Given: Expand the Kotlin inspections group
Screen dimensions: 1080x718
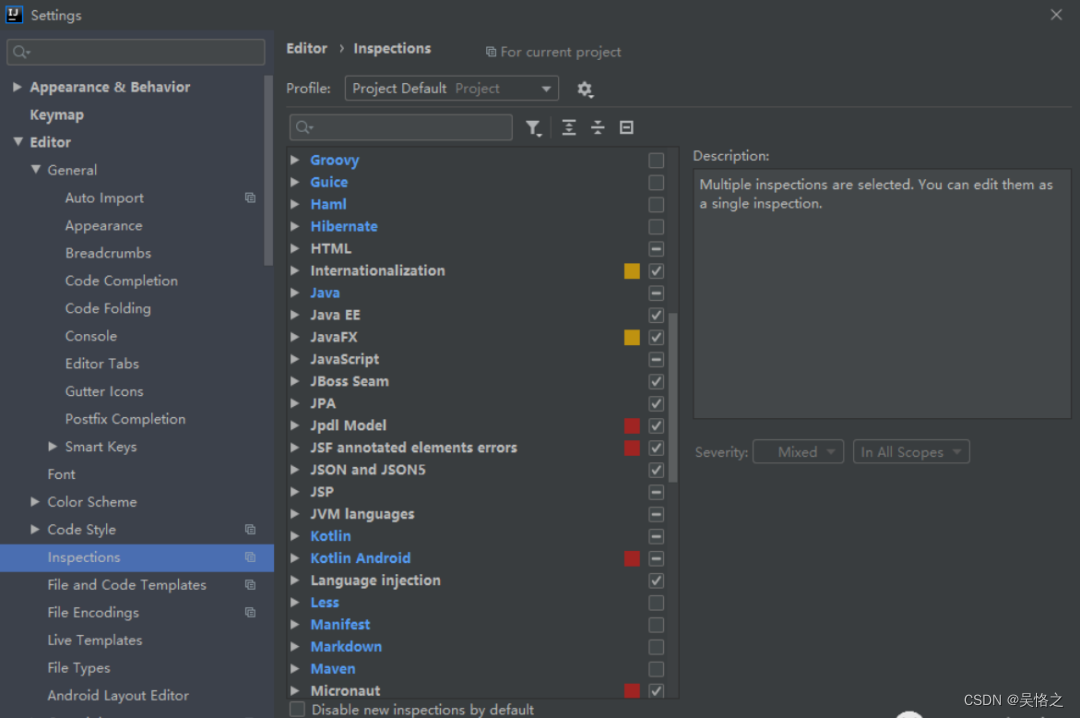Looking at the screenshot, I should point(295,536).
